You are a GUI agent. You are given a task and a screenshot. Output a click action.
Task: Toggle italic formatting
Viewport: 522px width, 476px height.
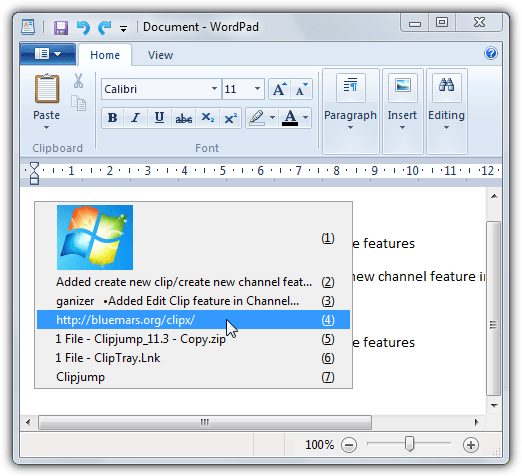tap(135, 118)
